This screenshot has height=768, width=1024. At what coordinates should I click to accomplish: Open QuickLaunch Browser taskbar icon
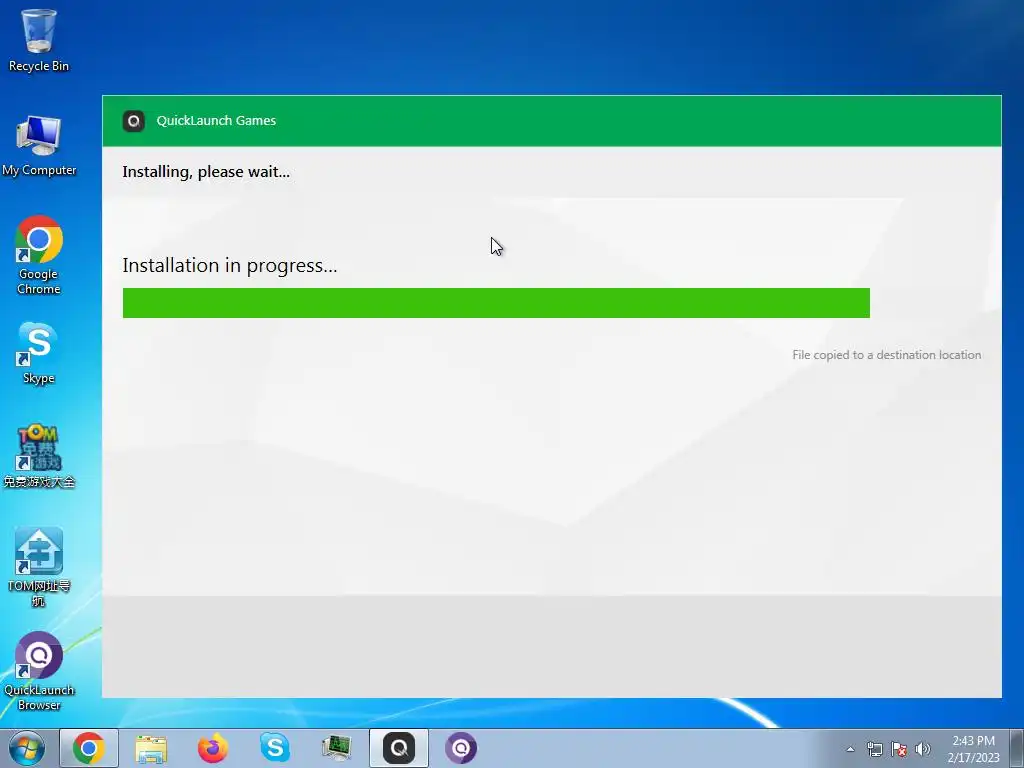pyautogui.click(x=461, y=748)
